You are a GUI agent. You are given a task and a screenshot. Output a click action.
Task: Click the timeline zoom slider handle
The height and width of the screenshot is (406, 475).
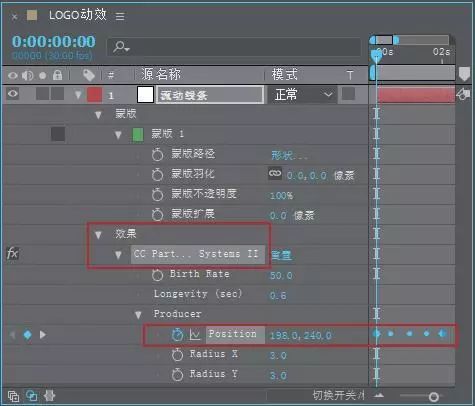coord(433,397)
